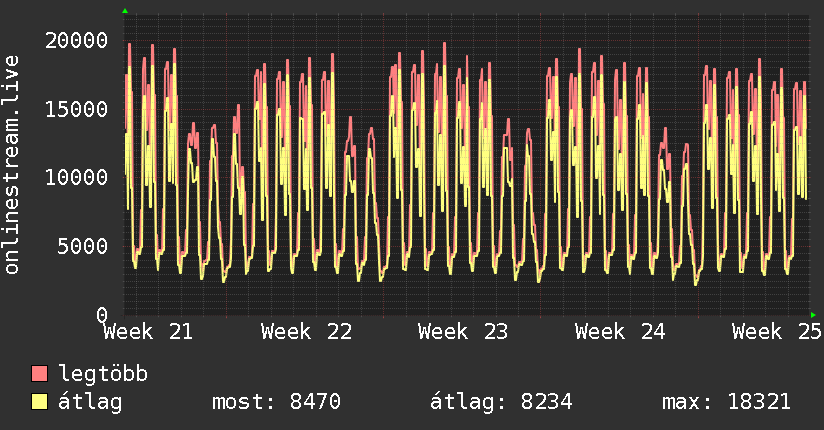The image size is (824, 430).
Task: Click the Week 22 axis label
Action: [306, 332]
